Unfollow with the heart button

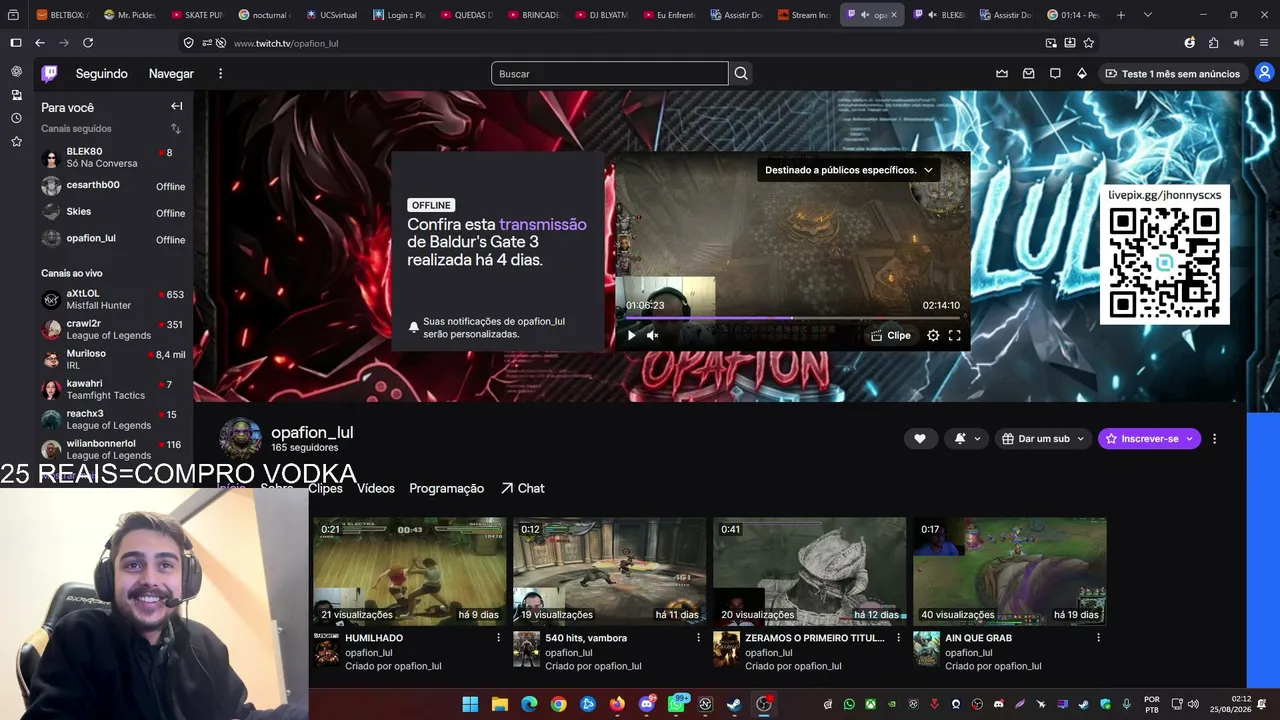[920, 439]
